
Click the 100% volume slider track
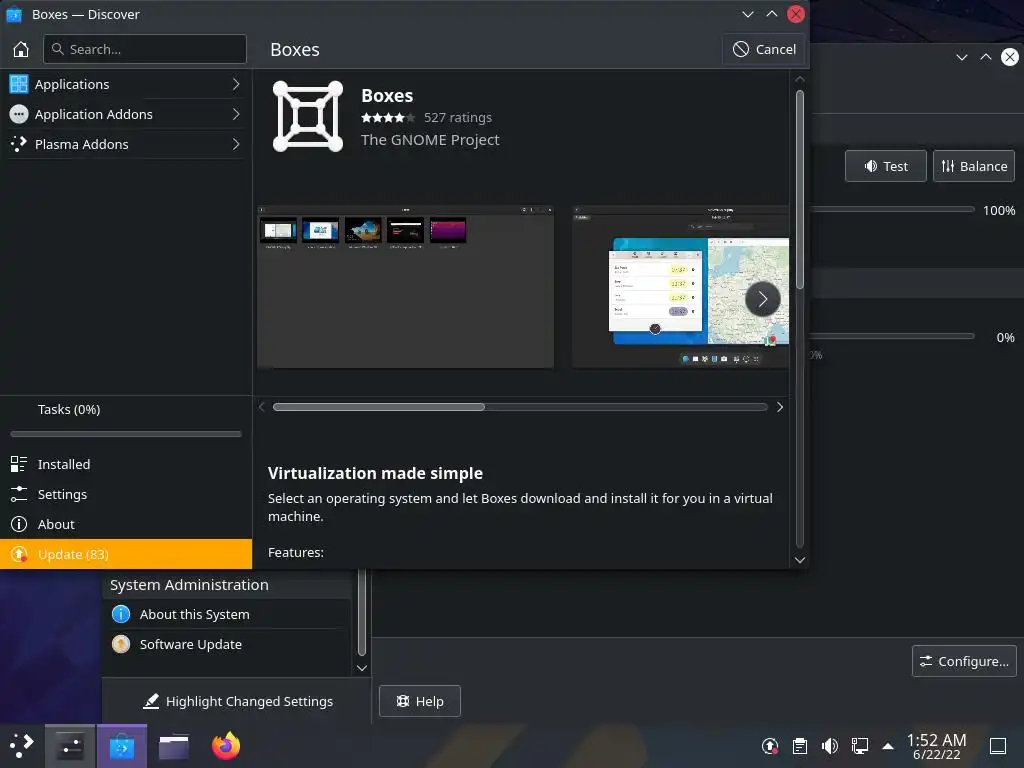point(892,210)
